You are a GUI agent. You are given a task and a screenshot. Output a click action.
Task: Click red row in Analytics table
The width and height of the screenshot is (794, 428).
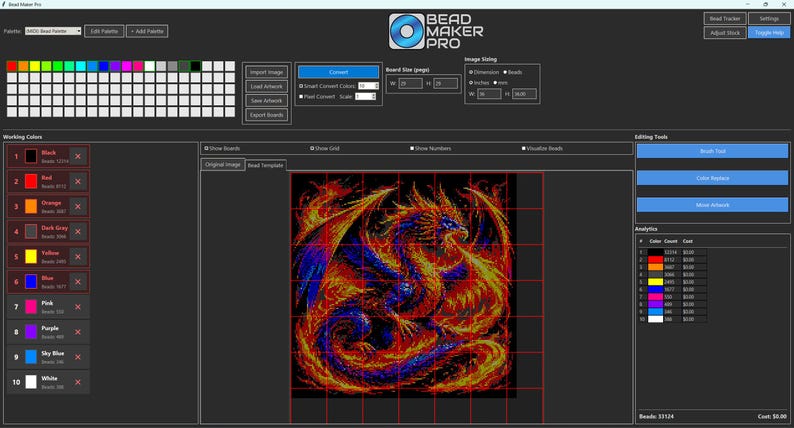(x=672, y=259)
